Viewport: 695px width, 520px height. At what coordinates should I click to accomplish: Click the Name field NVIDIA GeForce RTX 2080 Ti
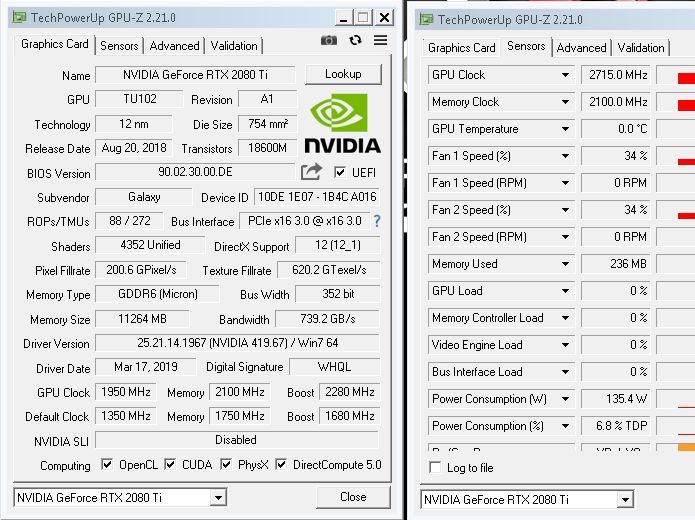point(195,74)
